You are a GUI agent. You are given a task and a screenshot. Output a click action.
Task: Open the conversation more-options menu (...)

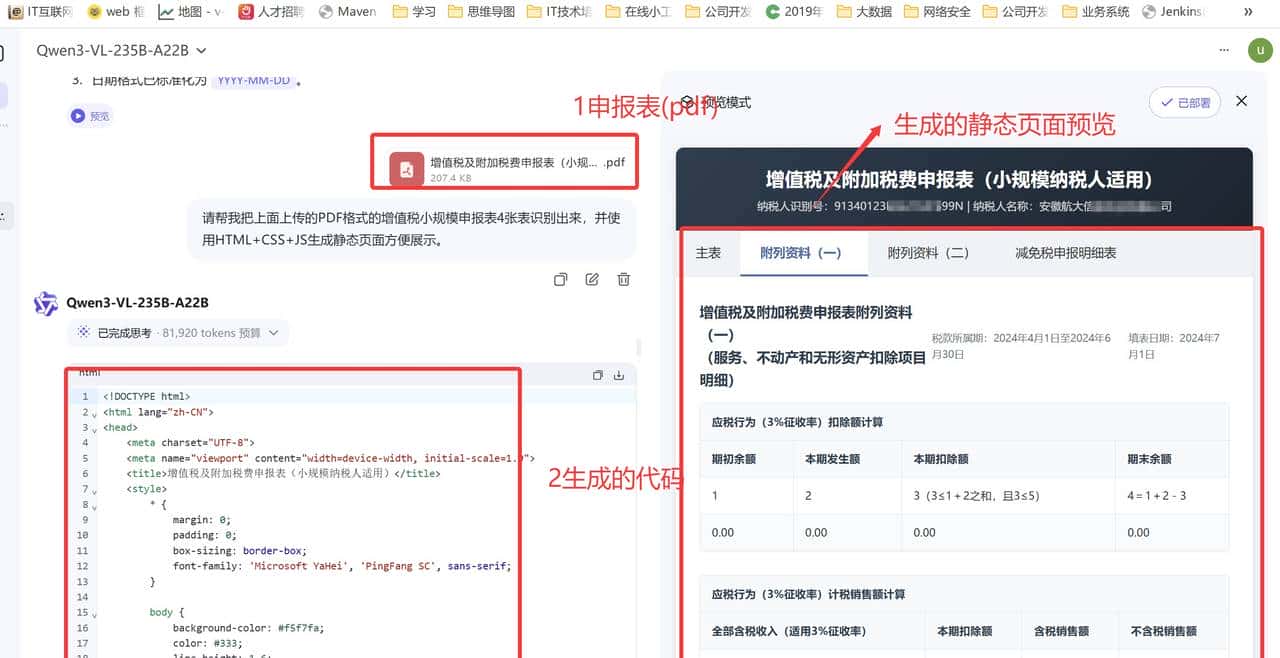point(1224,49)
